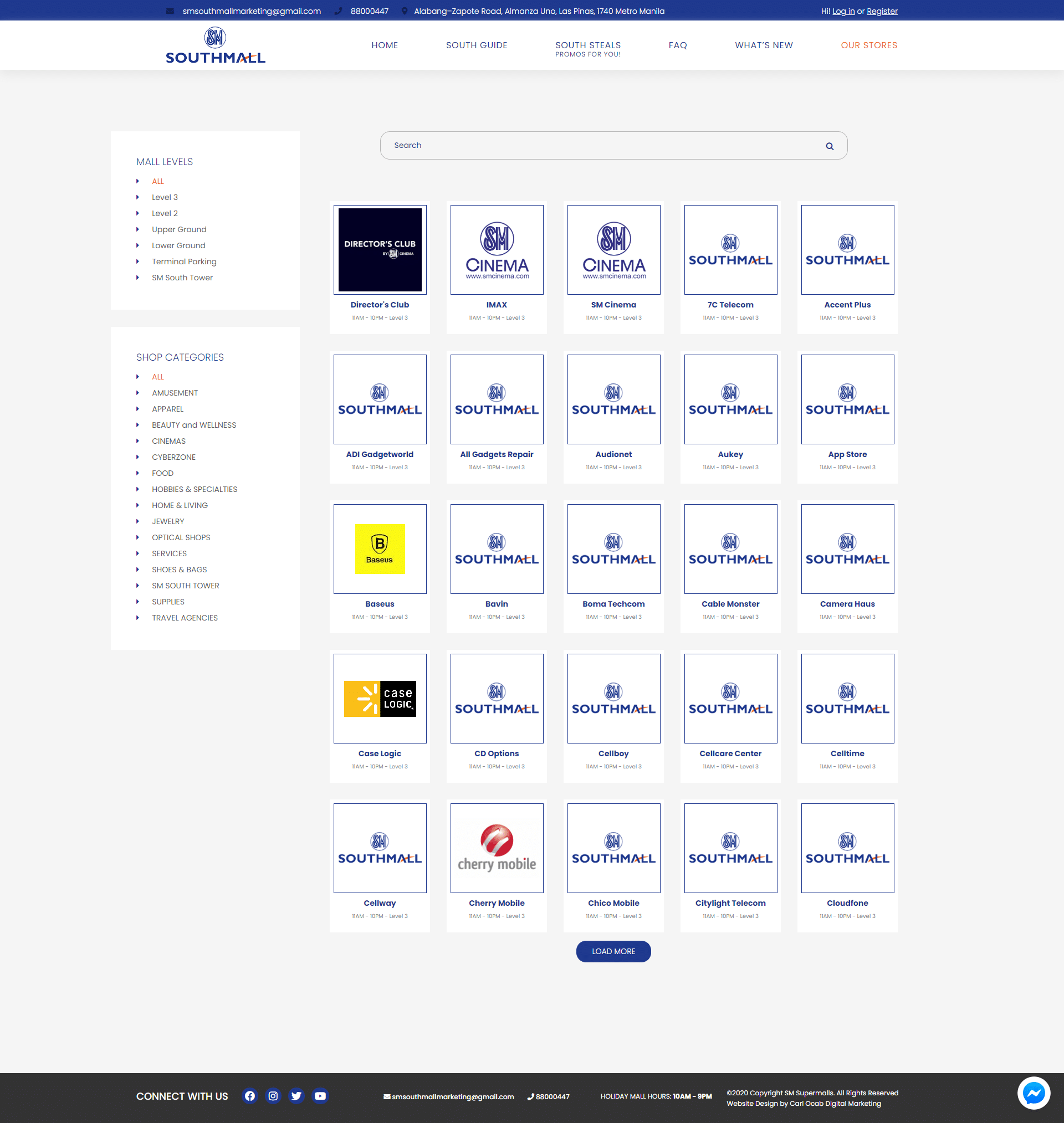Open the Cable Monster store name

730,604
